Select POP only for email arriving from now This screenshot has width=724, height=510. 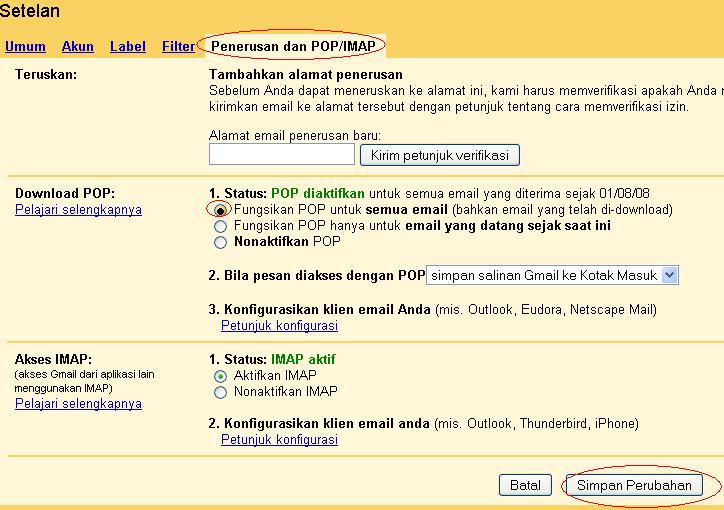click(220, 226)
